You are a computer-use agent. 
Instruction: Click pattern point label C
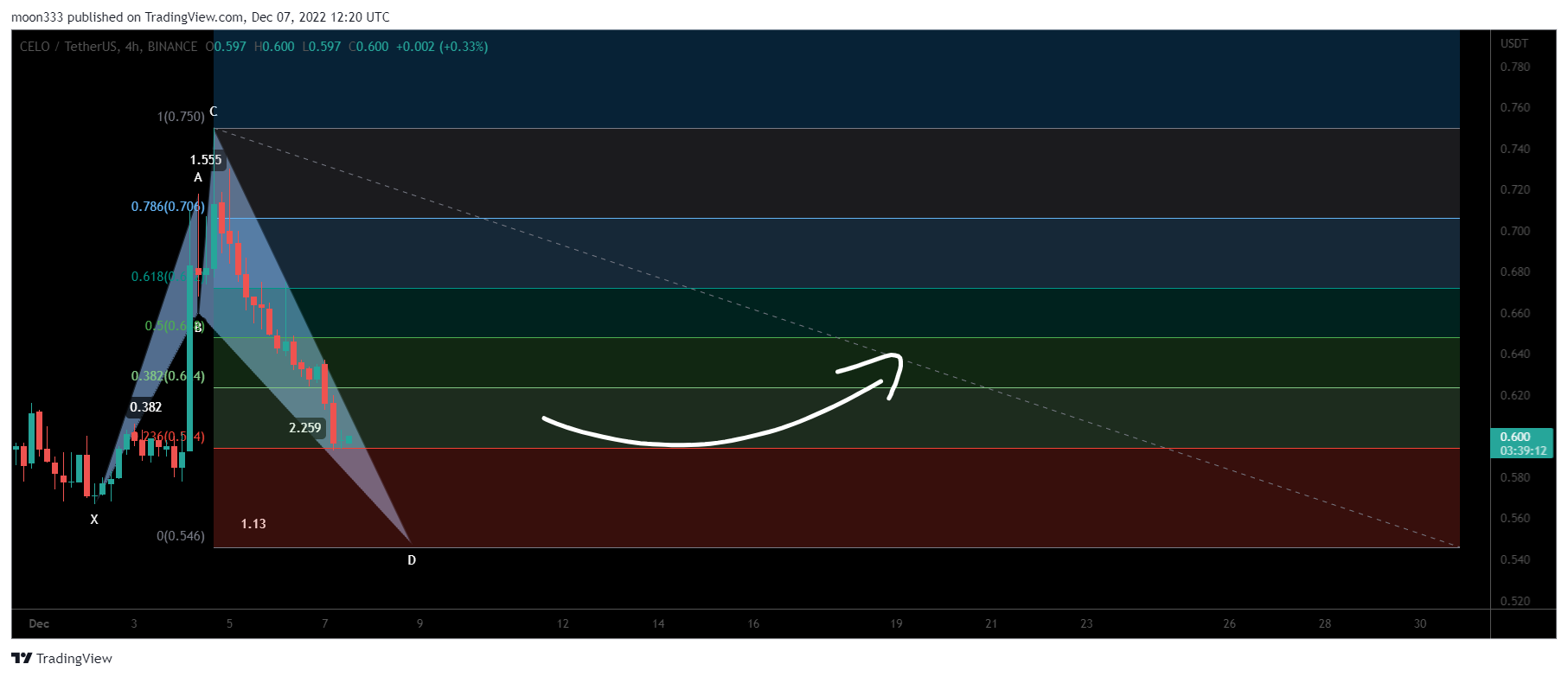[x=214, y=111]
